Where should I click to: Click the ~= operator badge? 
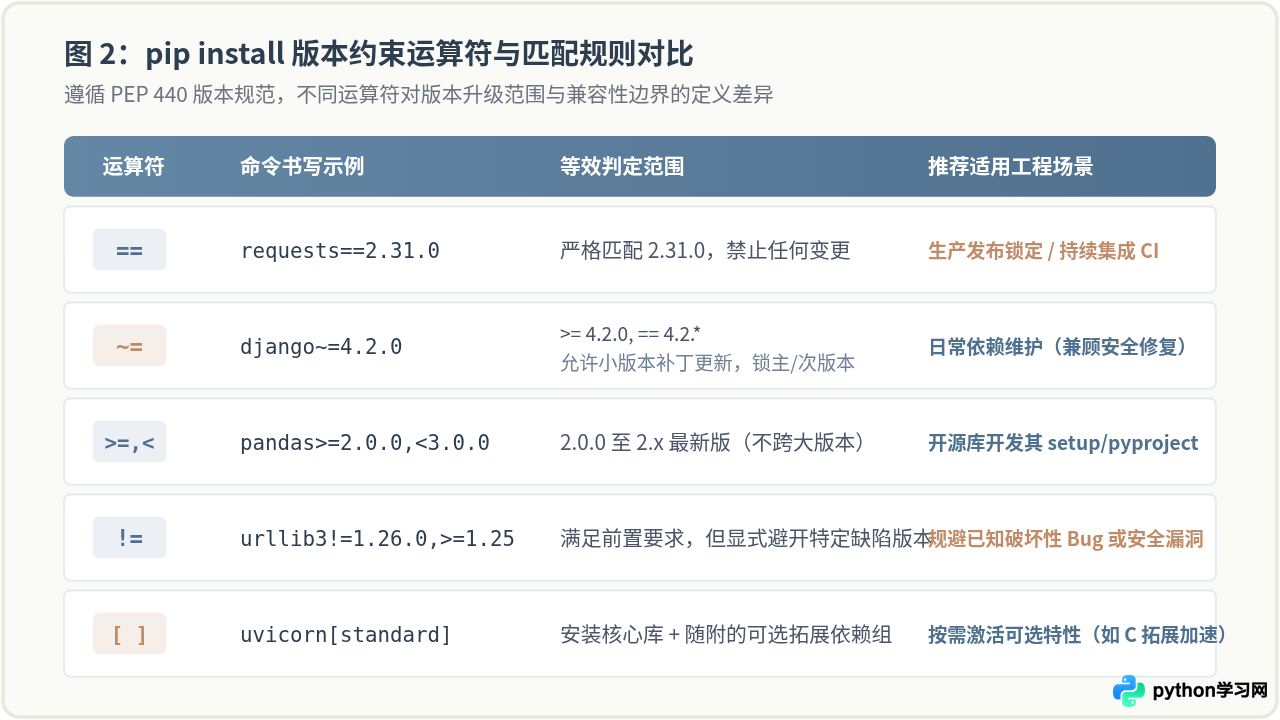pyautogui.click(x=129, y=346)
